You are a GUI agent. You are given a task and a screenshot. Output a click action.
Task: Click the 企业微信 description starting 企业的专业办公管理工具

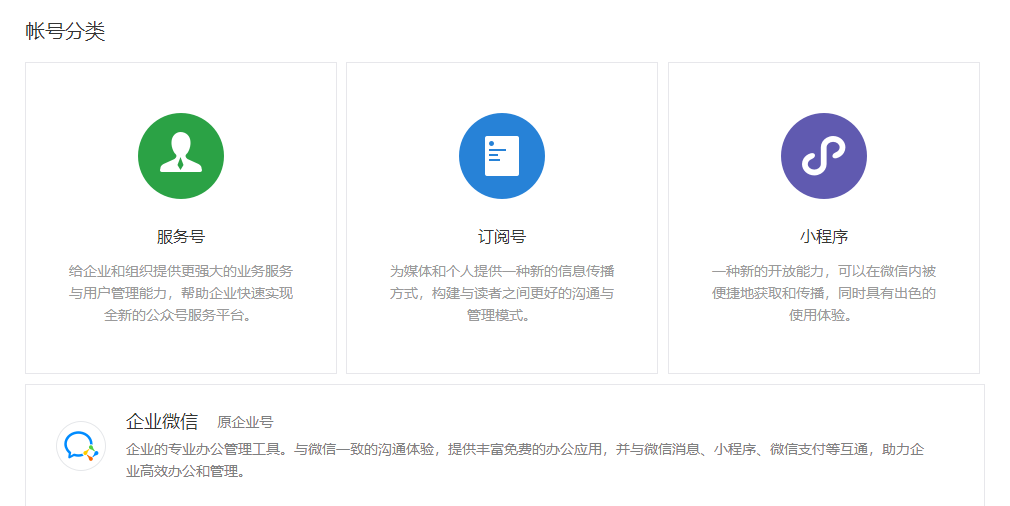[x=525, y=460]
